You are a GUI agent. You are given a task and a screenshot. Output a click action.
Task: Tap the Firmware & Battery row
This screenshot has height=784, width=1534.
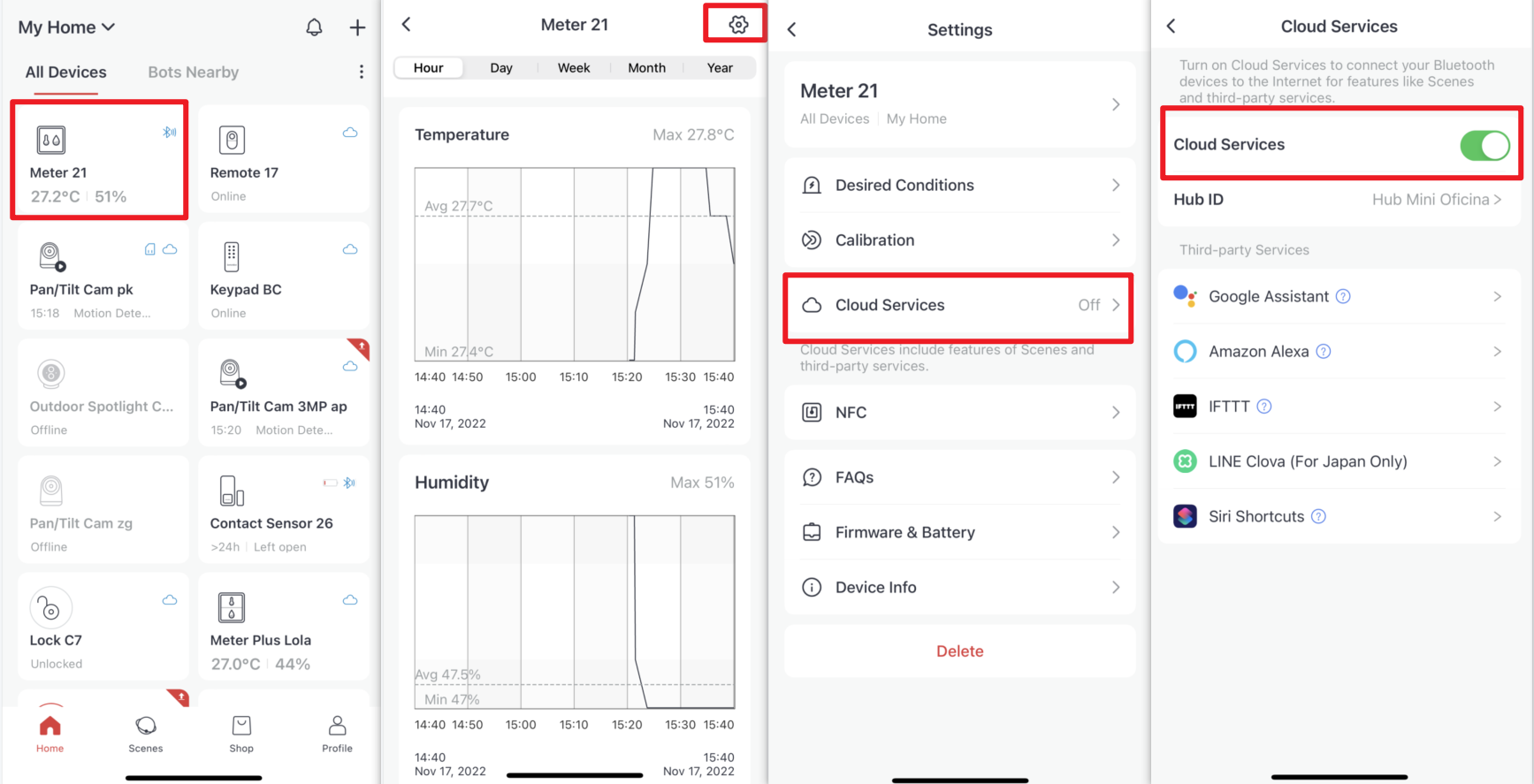pyautogui.click(x=960, y=532)
